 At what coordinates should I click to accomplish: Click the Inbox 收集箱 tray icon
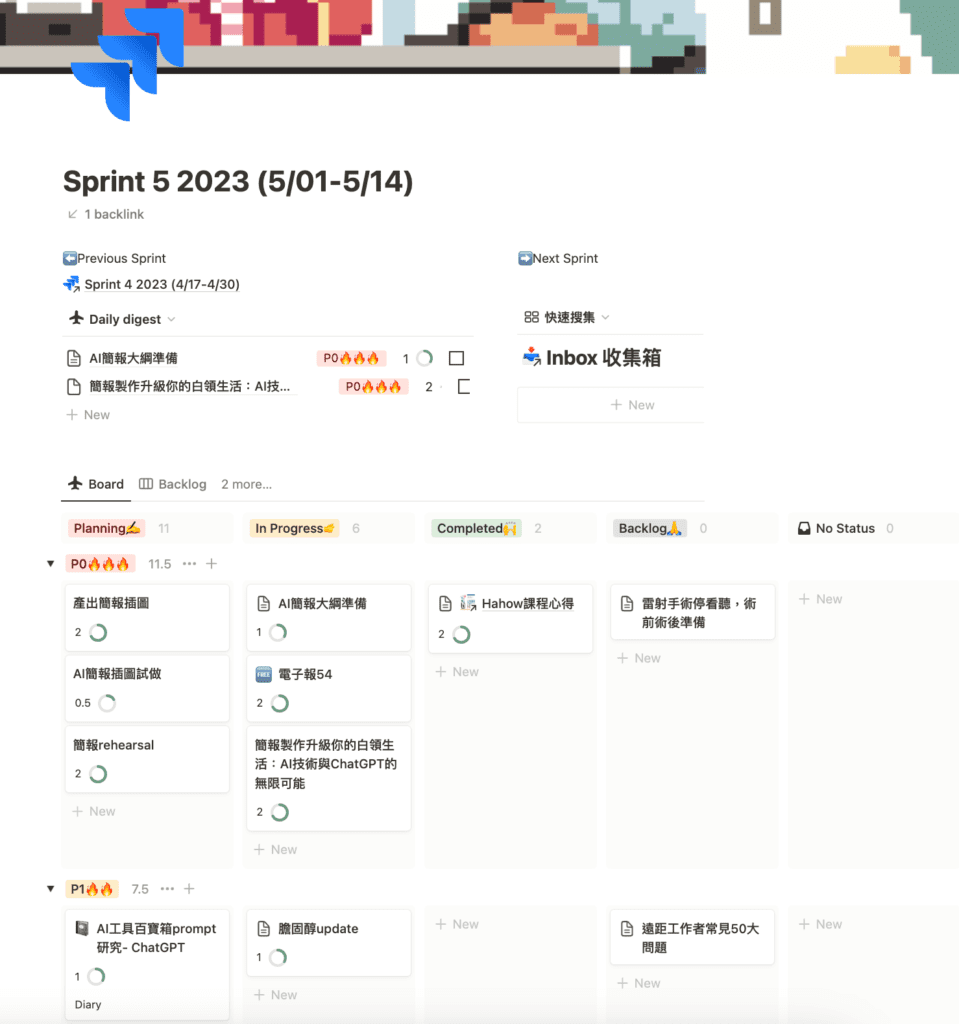(532, 357)
